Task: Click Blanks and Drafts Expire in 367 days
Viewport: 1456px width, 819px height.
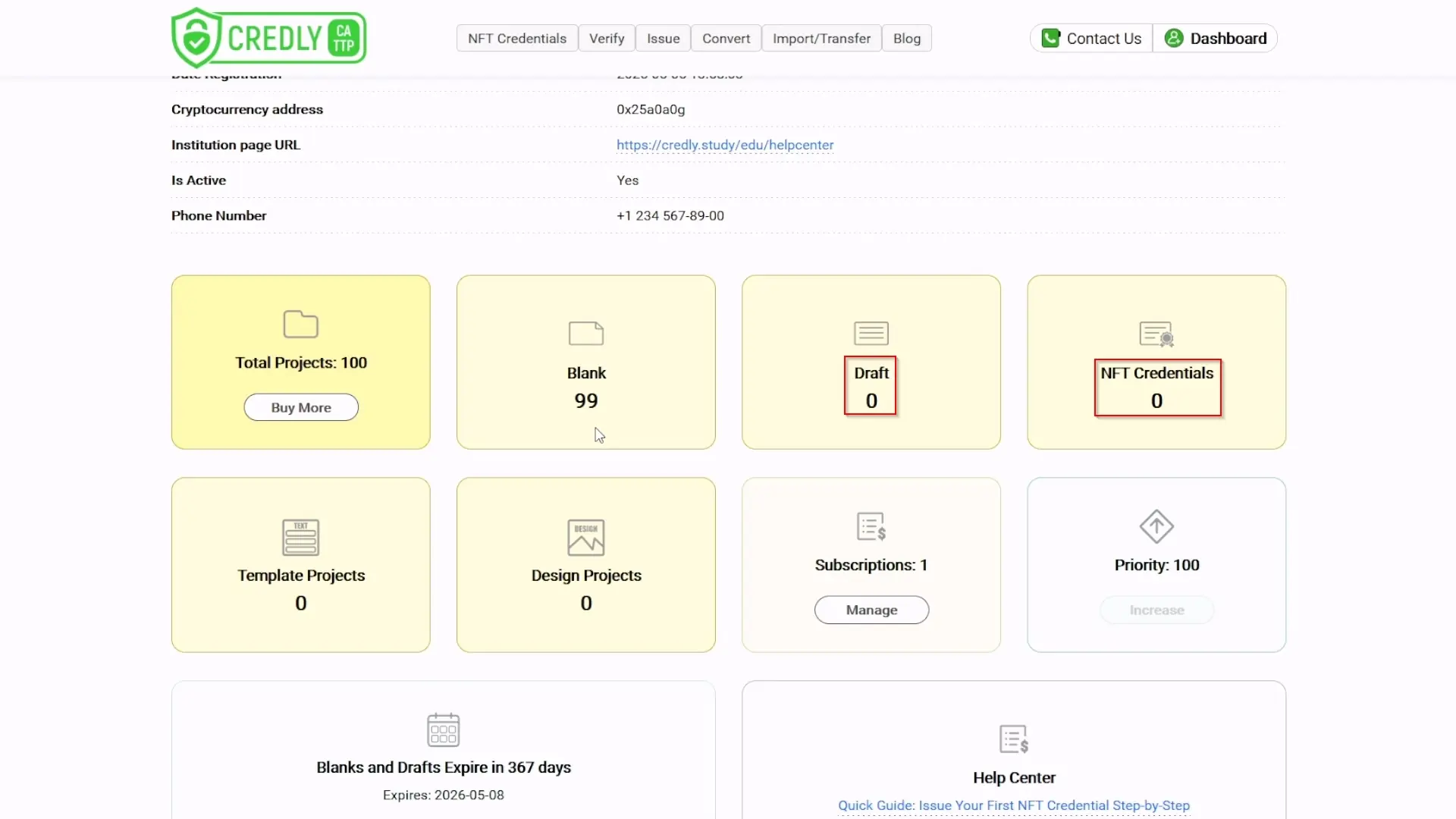Action: click(444, 767)
